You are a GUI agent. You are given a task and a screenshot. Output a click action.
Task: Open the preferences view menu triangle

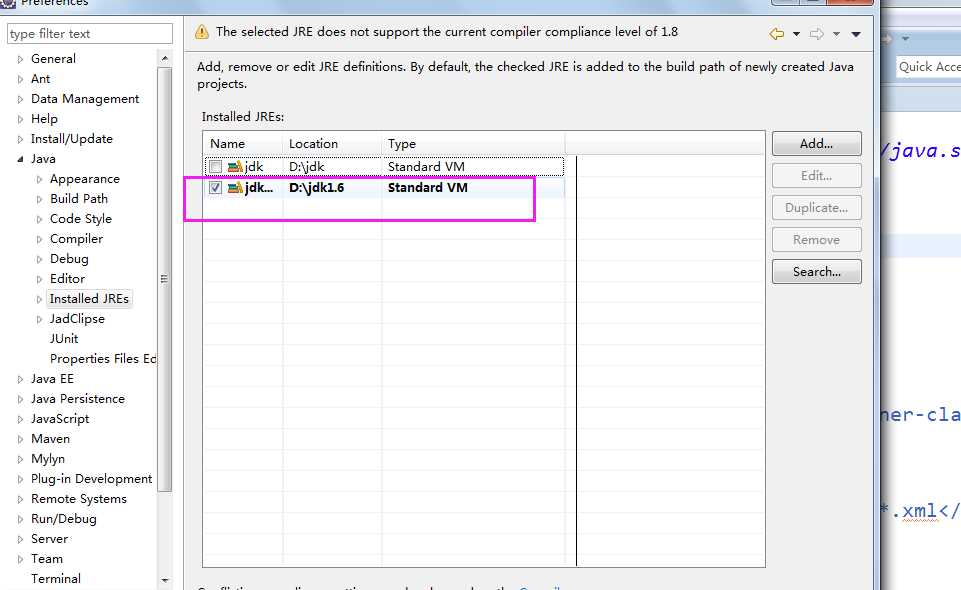pyautogui.click(x=856, y=34)
